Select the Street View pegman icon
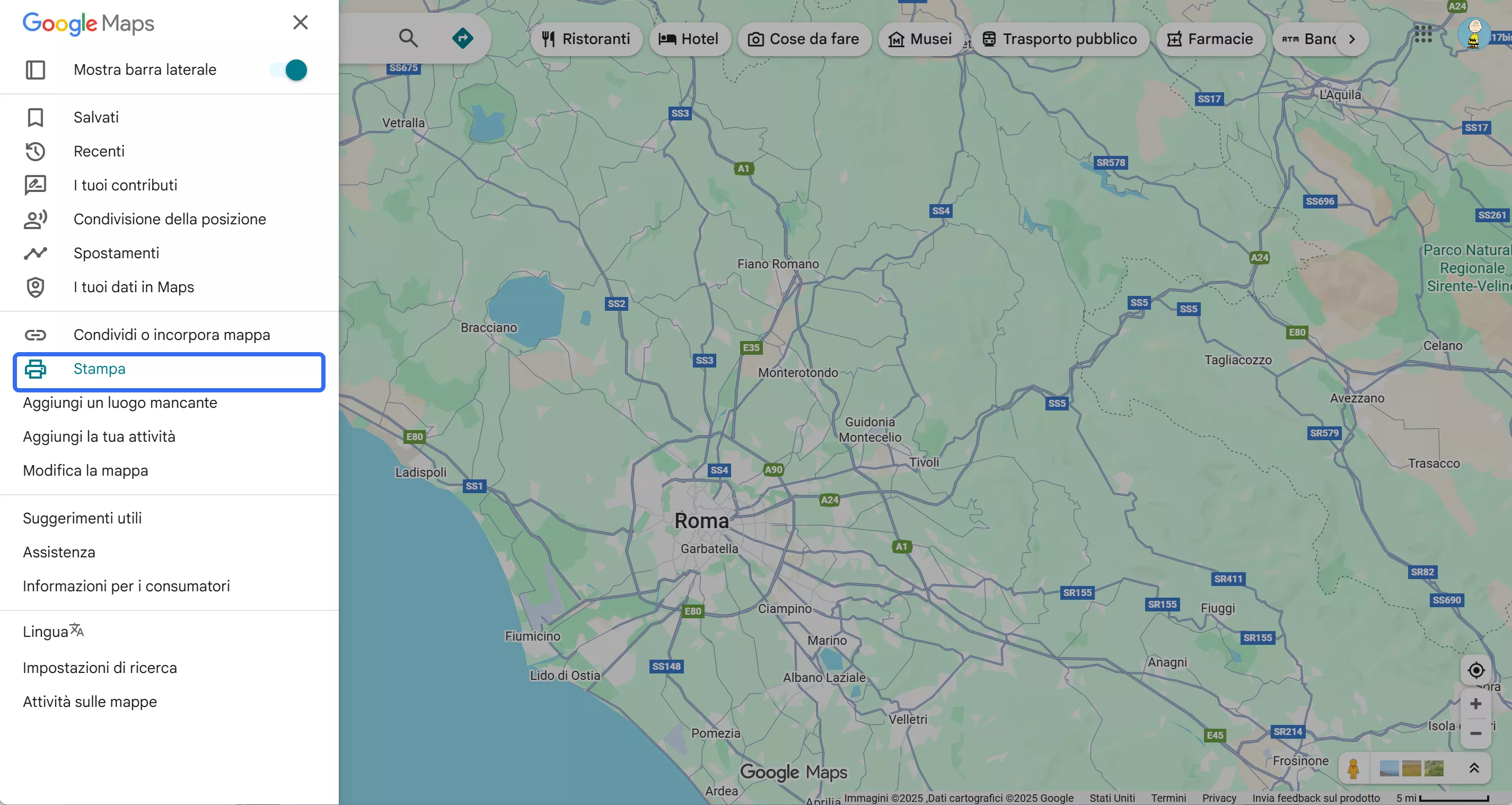 1353,768
